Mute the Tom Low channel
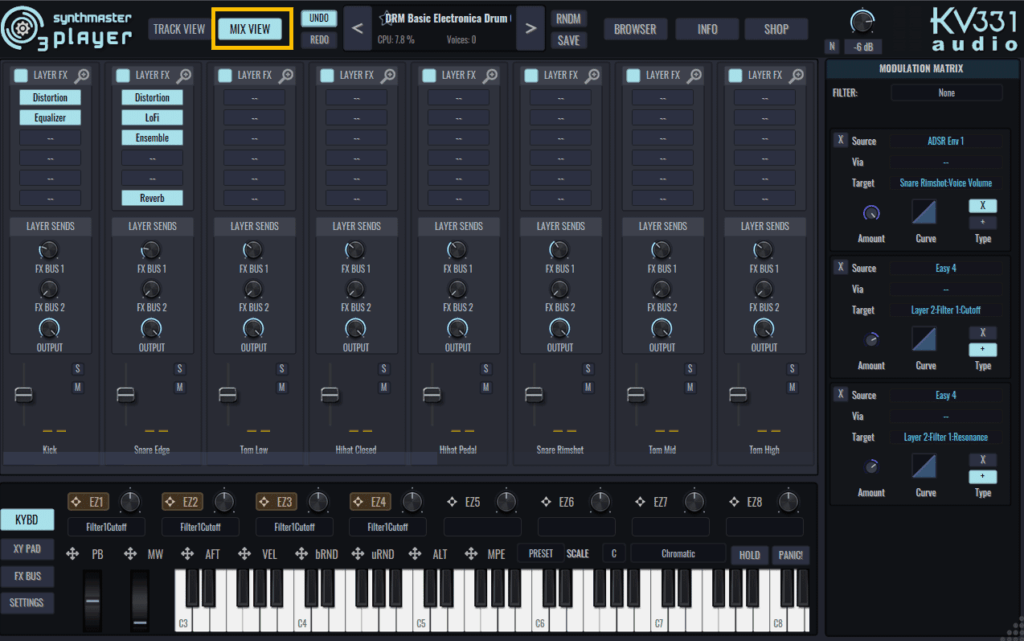Viewport: 1024px width, 641px height. tap(281, 387)
